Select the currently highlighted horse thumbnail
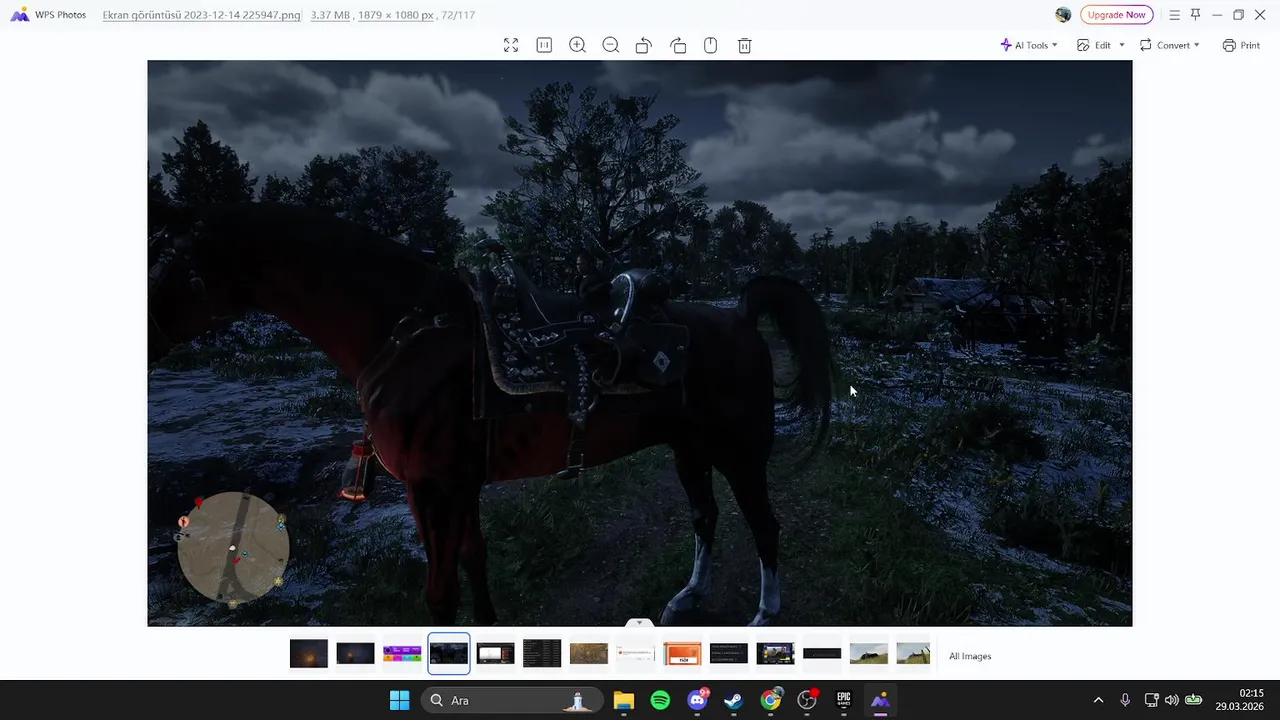This screenshot has width=1280, height=720. click(x=449, y=654)
